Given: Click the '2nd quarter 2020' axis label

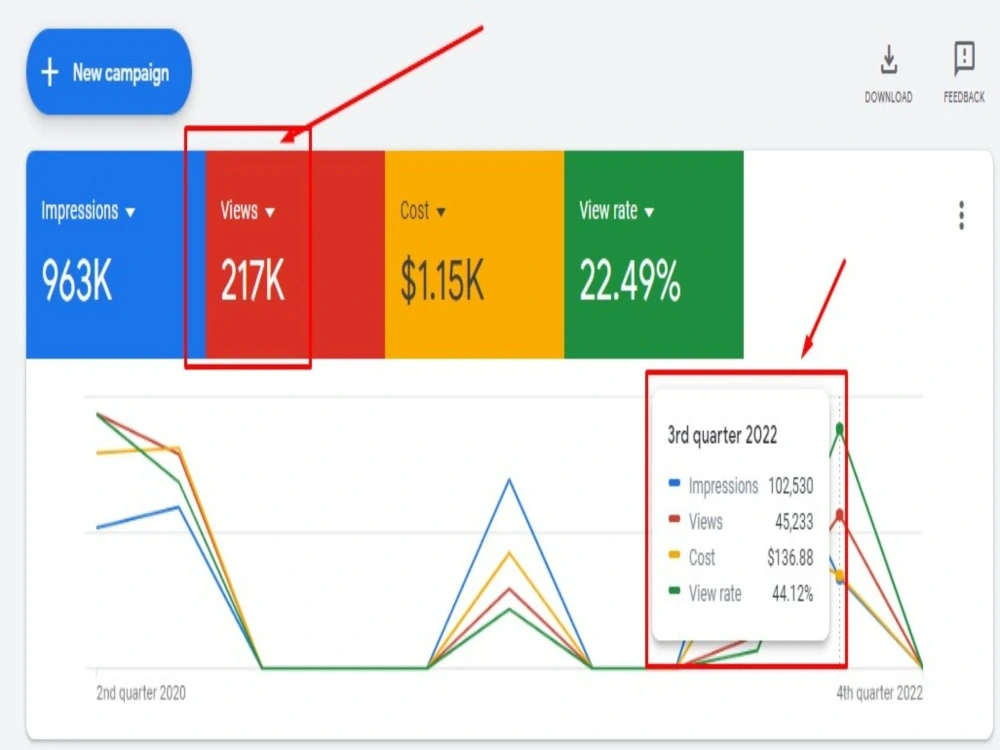Looking at the screenshot, I should (141, 693).
